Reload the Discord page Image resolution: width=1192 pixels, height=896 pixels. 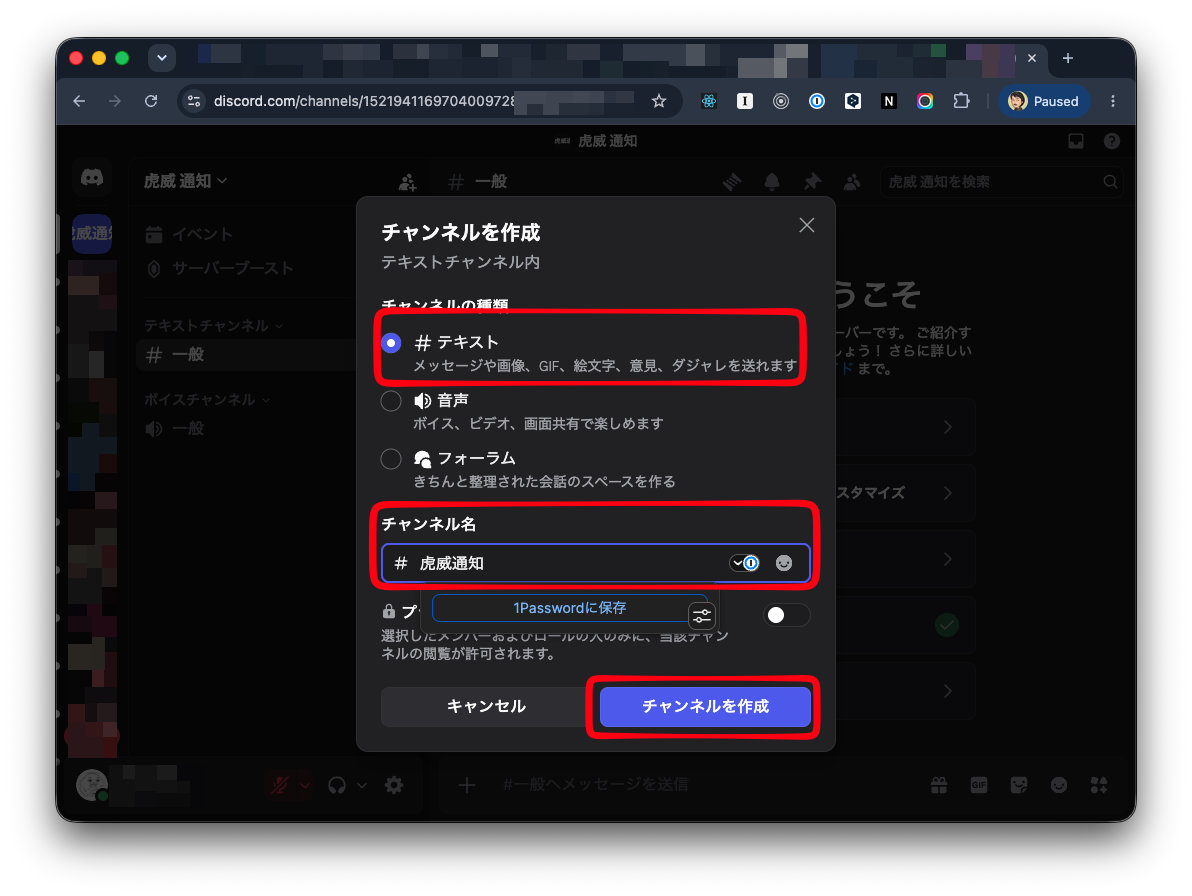[151, 101]
